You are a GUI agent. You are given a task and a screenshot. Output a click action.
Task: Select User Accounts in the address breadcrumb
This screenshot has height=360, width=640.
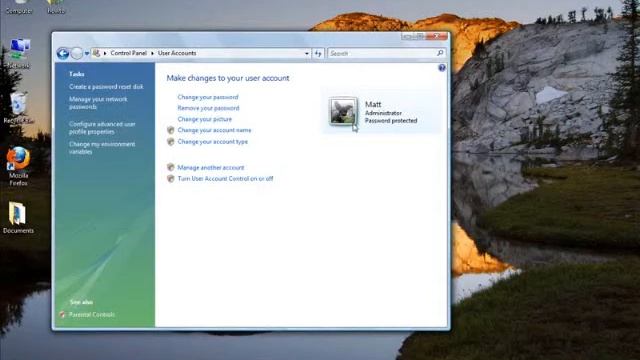(x=177, y=53)
